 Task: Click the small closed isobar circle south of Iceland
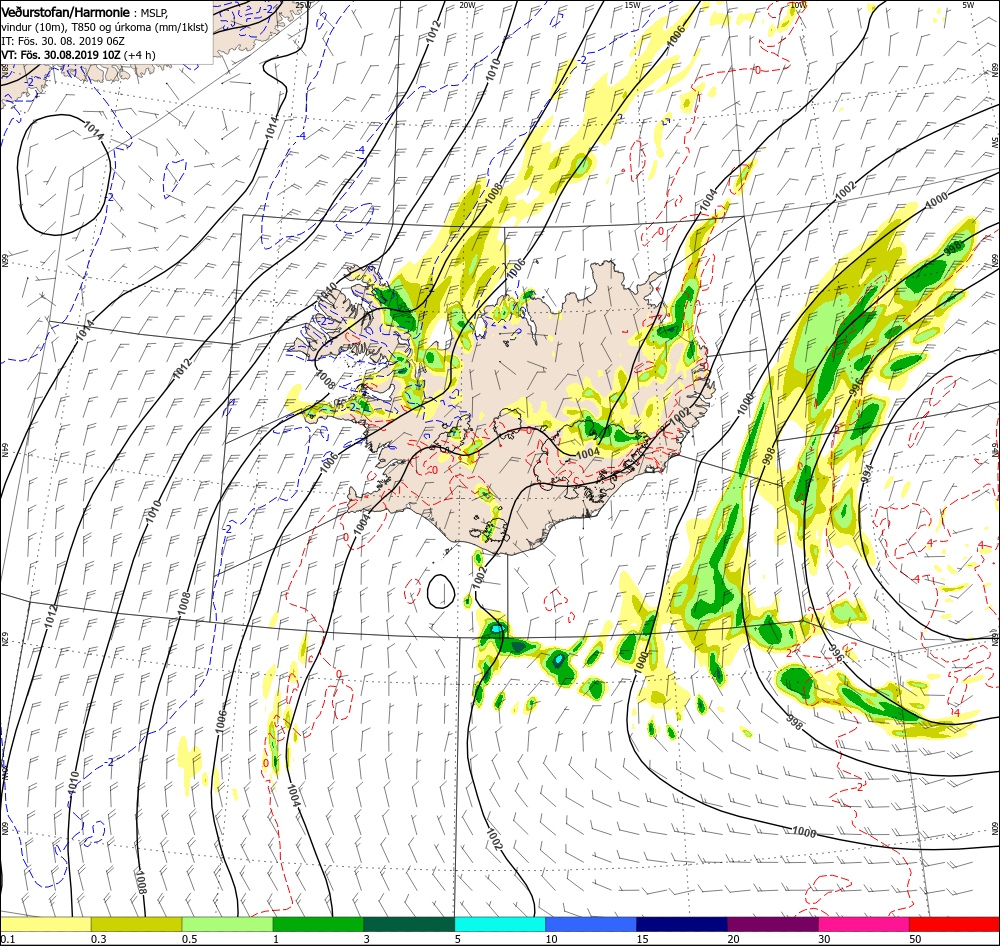click(441, 591)
